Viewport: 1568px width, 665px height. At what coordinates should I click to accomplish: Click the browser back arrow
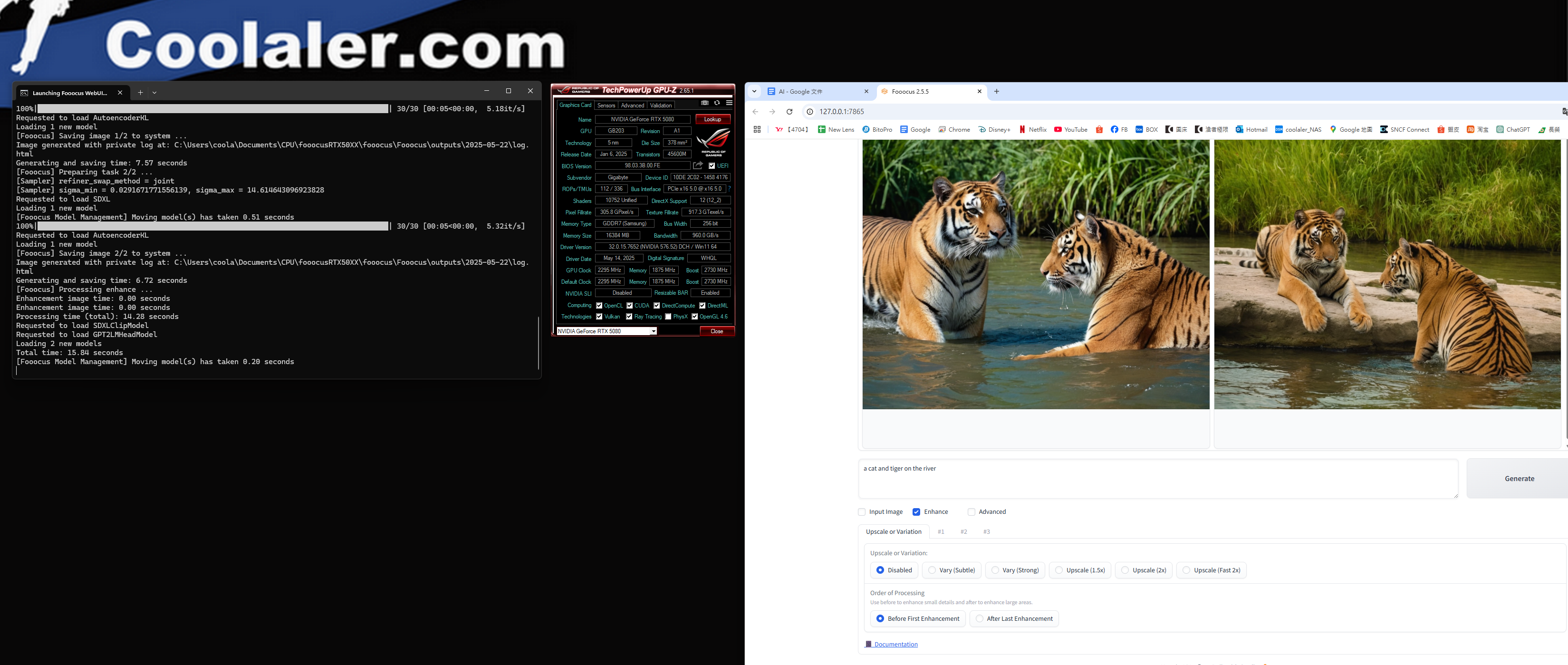[x=755, y=111]
